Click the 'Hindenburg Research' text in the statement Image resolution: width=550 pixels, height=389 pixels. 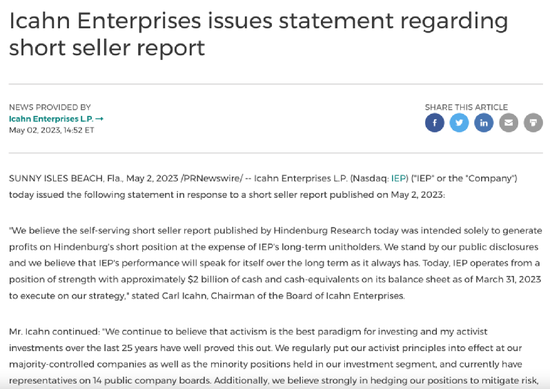tap(322, 231)
